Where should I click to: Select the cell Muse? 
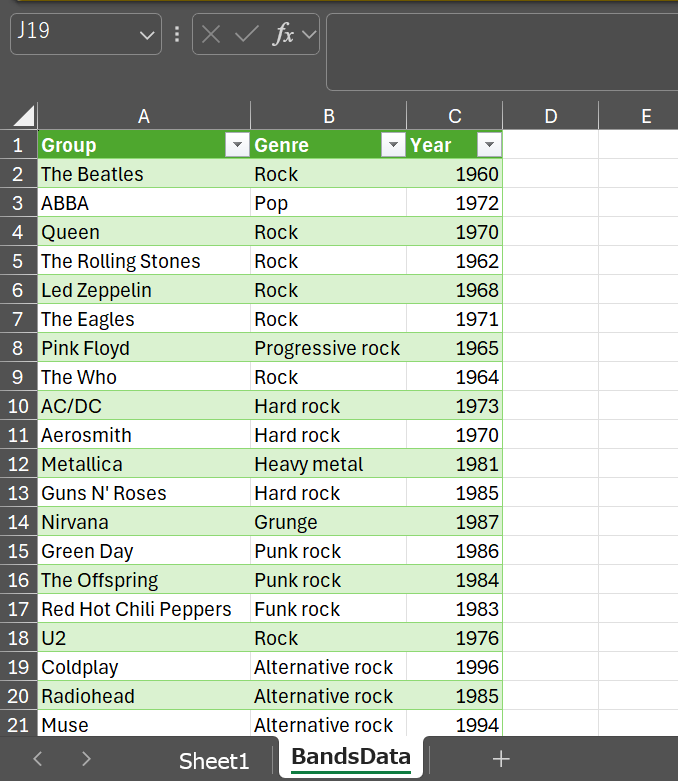[x=144, y=725]
